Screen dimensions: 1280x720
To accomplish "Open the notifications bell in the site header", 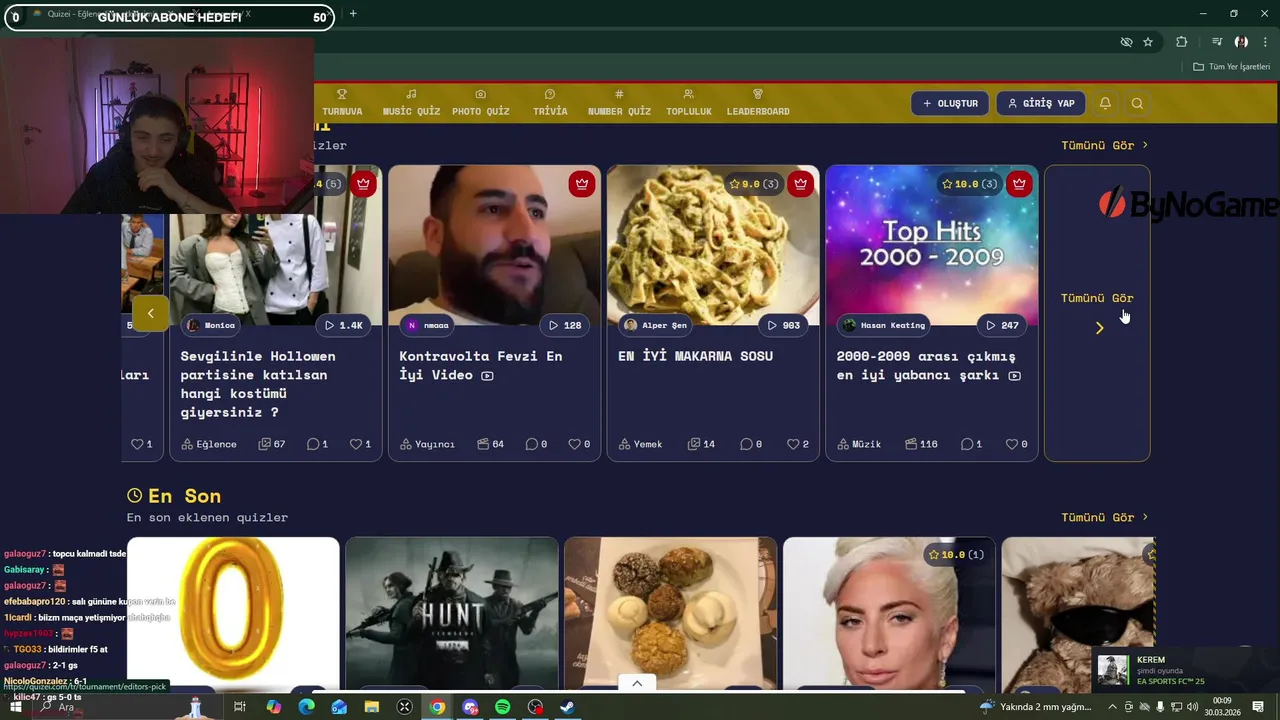I will [x=1105, y=103].
